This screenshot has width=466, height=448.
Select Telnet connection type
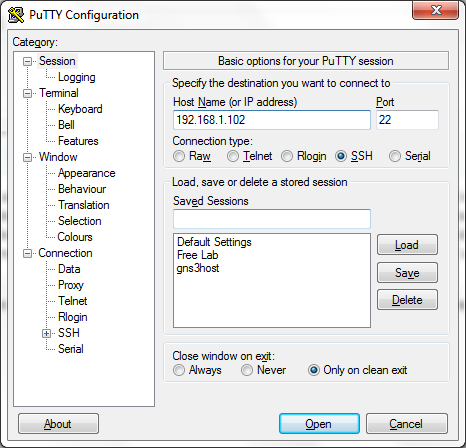tap(233, 156)
